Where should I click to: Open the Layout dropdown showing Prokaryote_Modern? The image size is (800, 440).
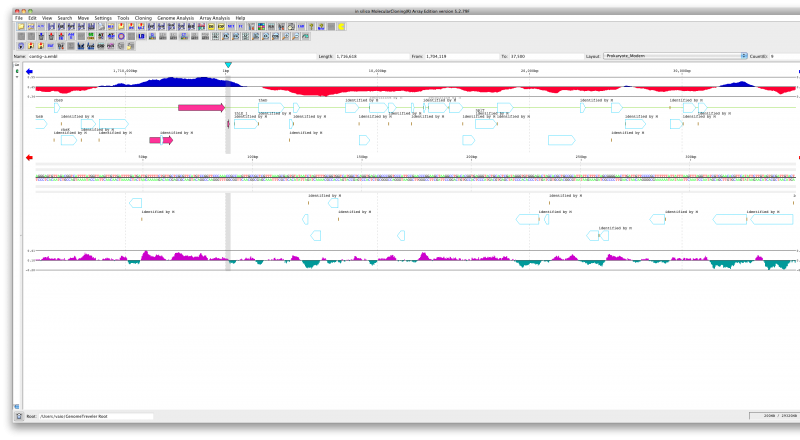(675, 56)
